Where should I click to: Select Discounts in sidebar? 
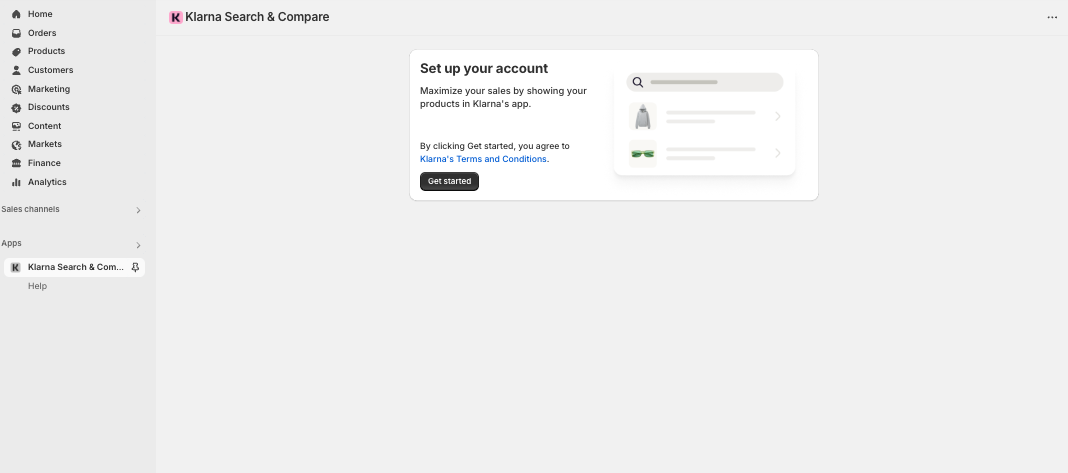[x=48, y=107]
